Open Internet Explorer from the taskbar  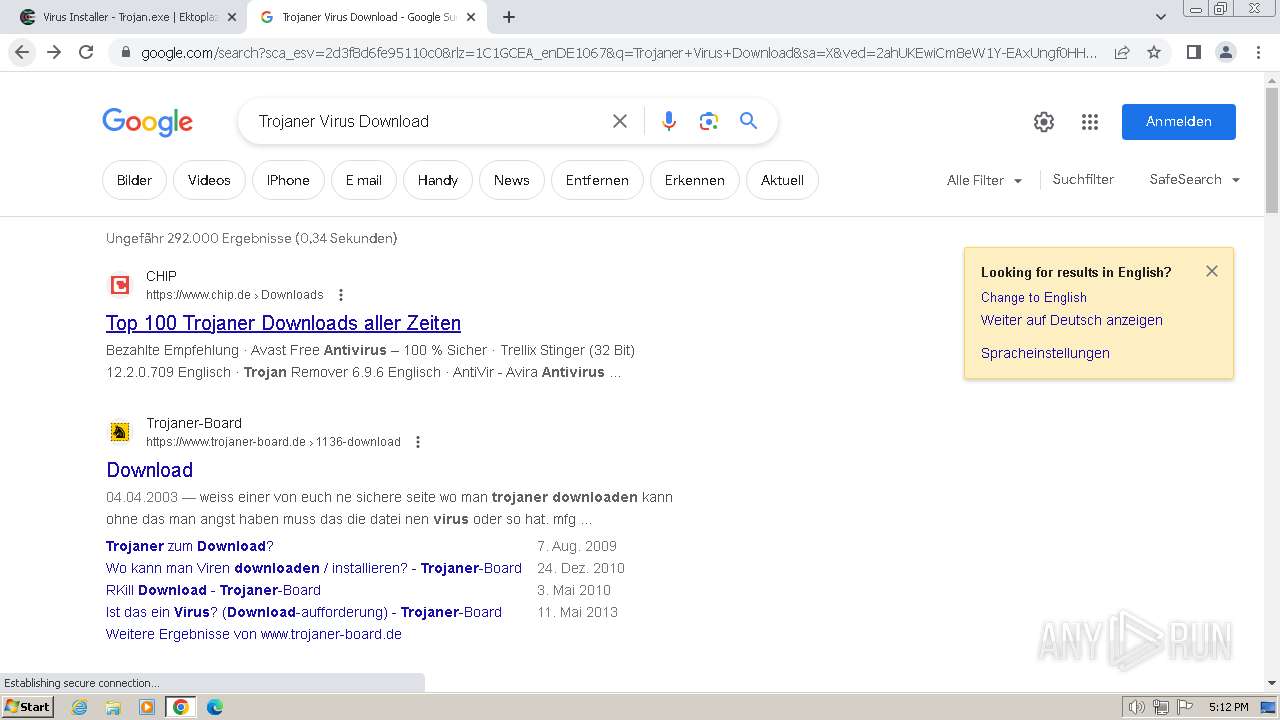[79, 707]
